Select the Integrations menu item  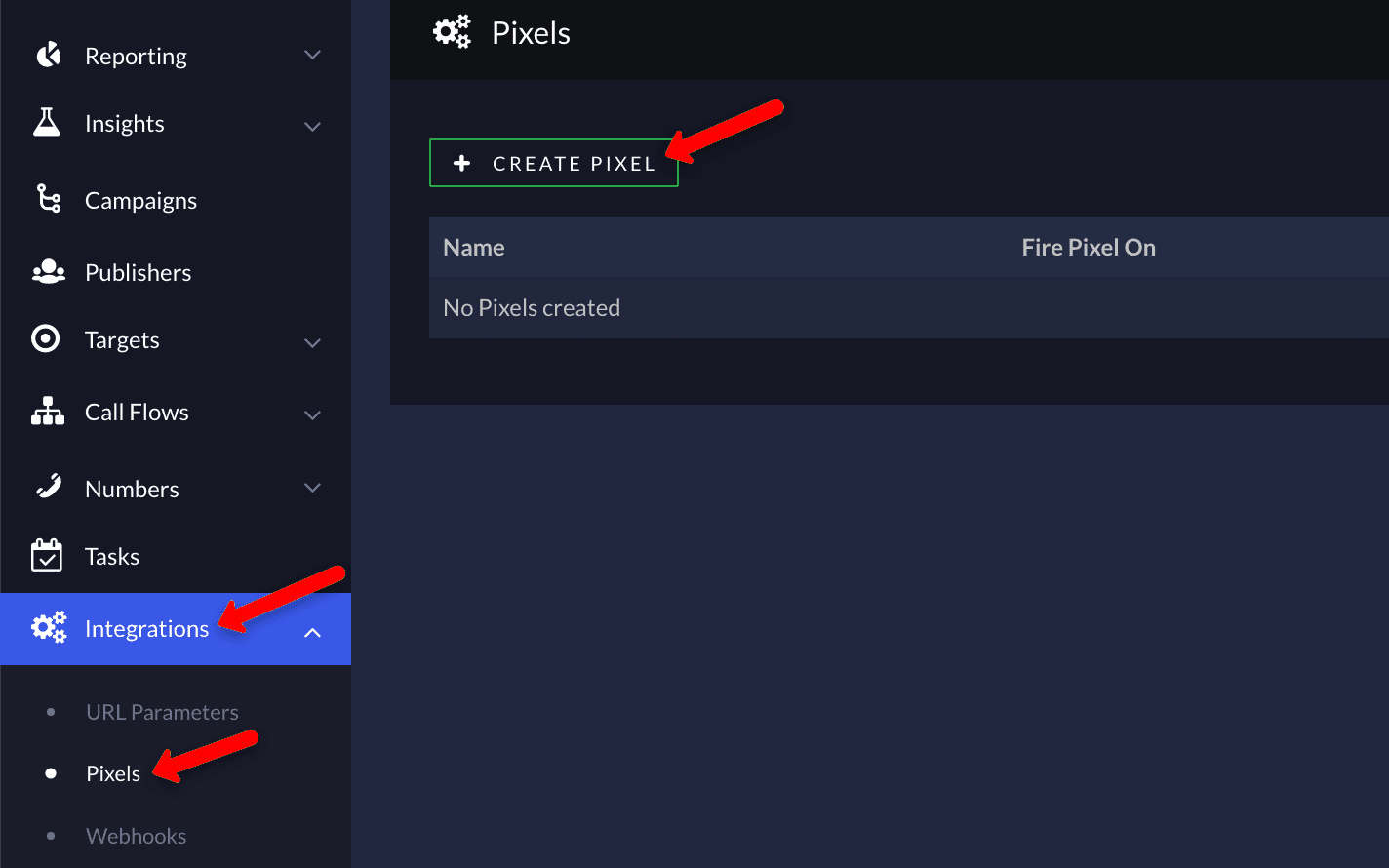tap(176, 629)
